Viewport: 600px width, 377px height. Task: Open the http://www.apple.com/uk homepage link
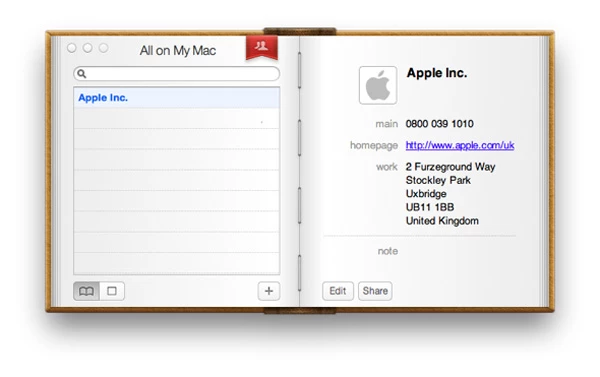[460, 145]
